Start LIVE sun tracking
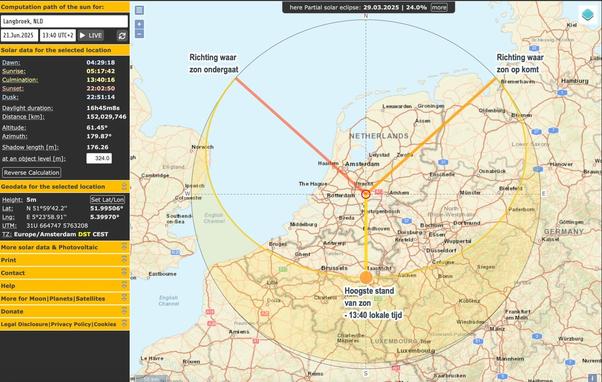The height and width of the screenshot is (382, 602). pos(91,35)
